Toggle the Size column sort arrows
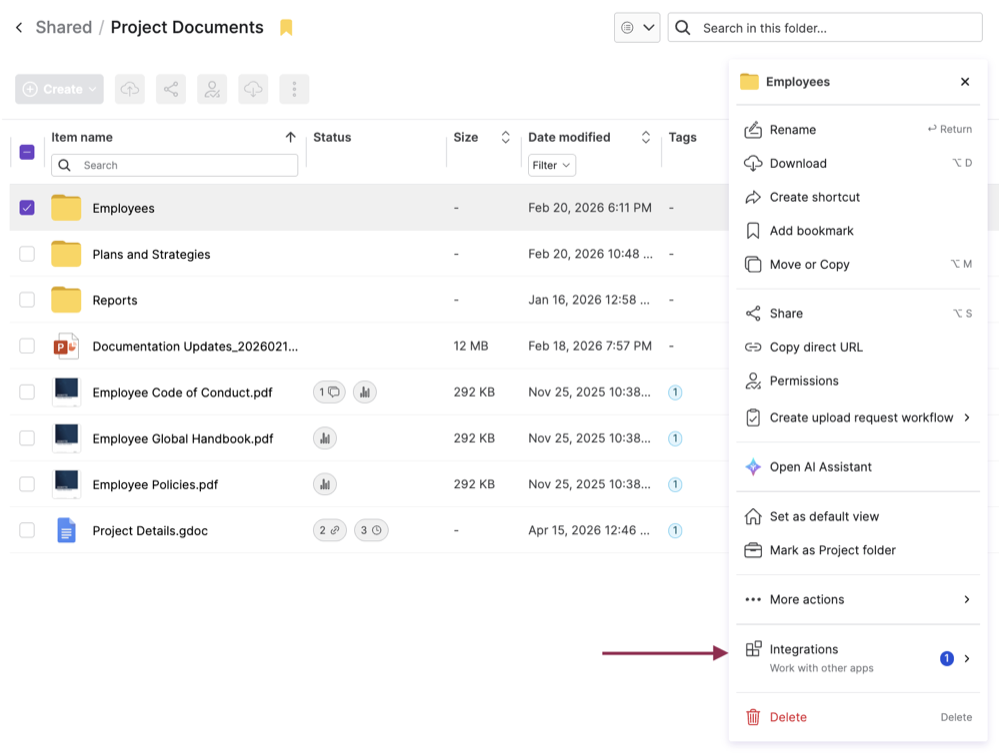Screen dimensions: 999x754 coord(505,137)
